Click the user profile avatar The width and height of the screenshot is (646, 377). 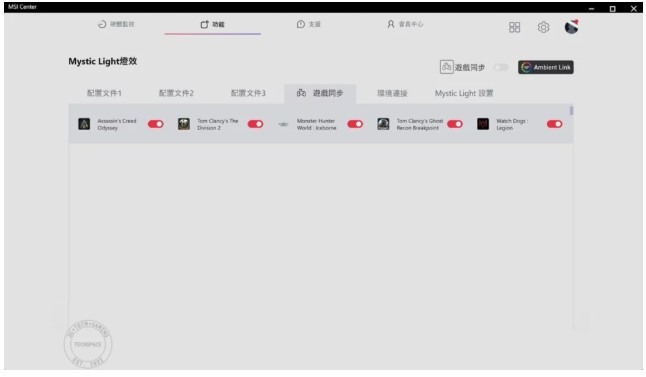(x=571, y=27)
